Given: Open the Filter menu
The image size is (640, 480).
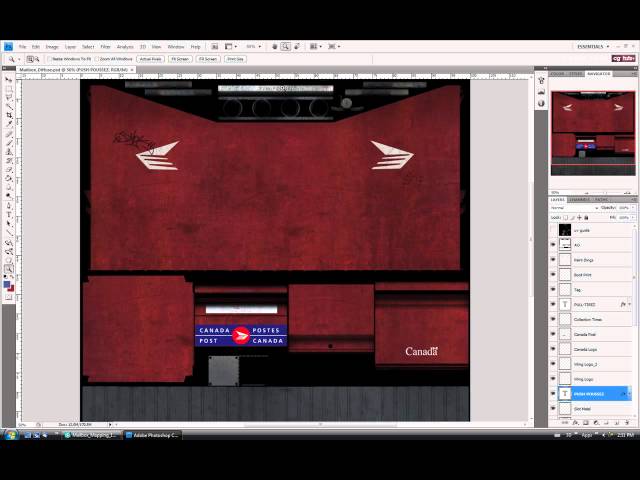Looking at the screenshot, I should tap(105, 46).
